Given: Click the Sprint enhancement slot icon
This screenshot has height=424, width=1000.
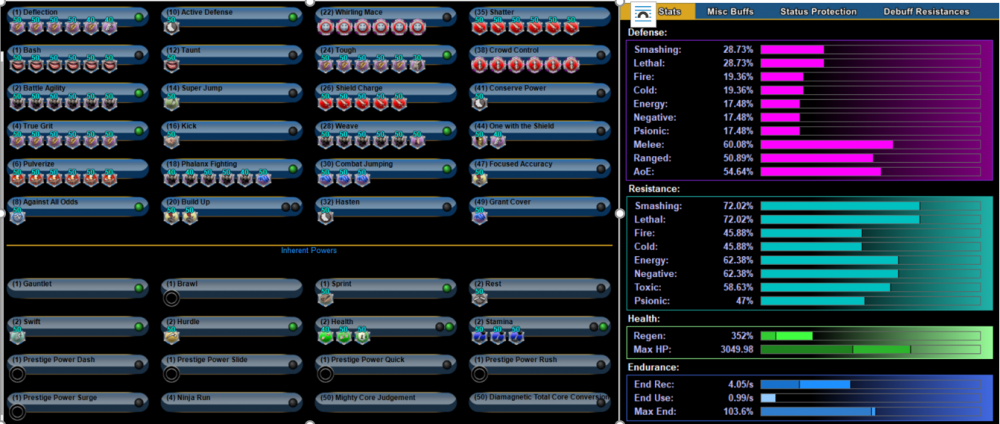Looking at the screenshot, I should (x=326, y=298).
